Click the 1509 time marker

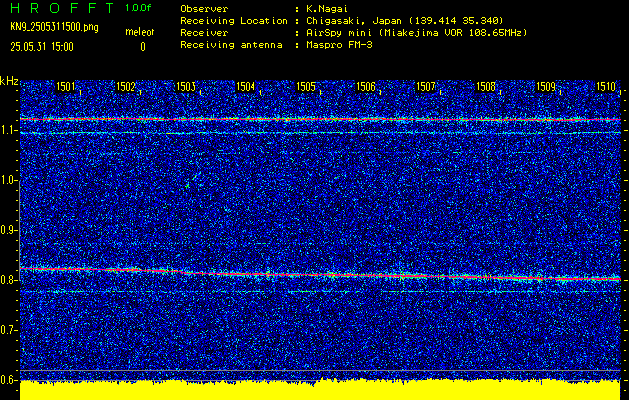click(546, 87)
